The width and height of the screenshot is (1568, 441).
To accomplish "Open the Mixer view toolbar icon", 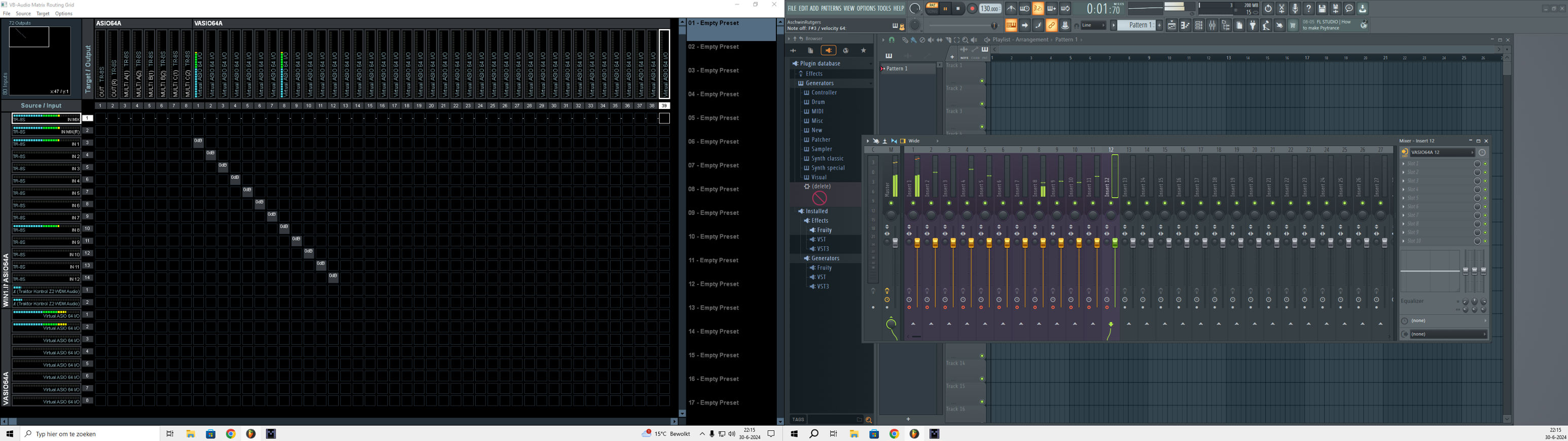I will (x=1213, y=25).
